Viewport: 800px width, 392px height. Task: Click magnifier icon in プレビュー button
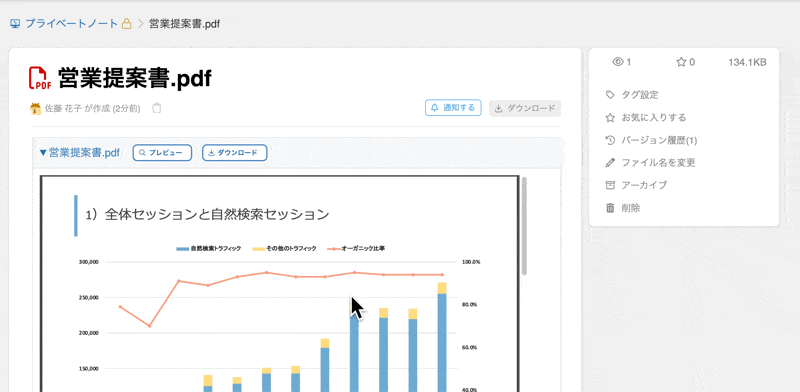coord(143,153)
